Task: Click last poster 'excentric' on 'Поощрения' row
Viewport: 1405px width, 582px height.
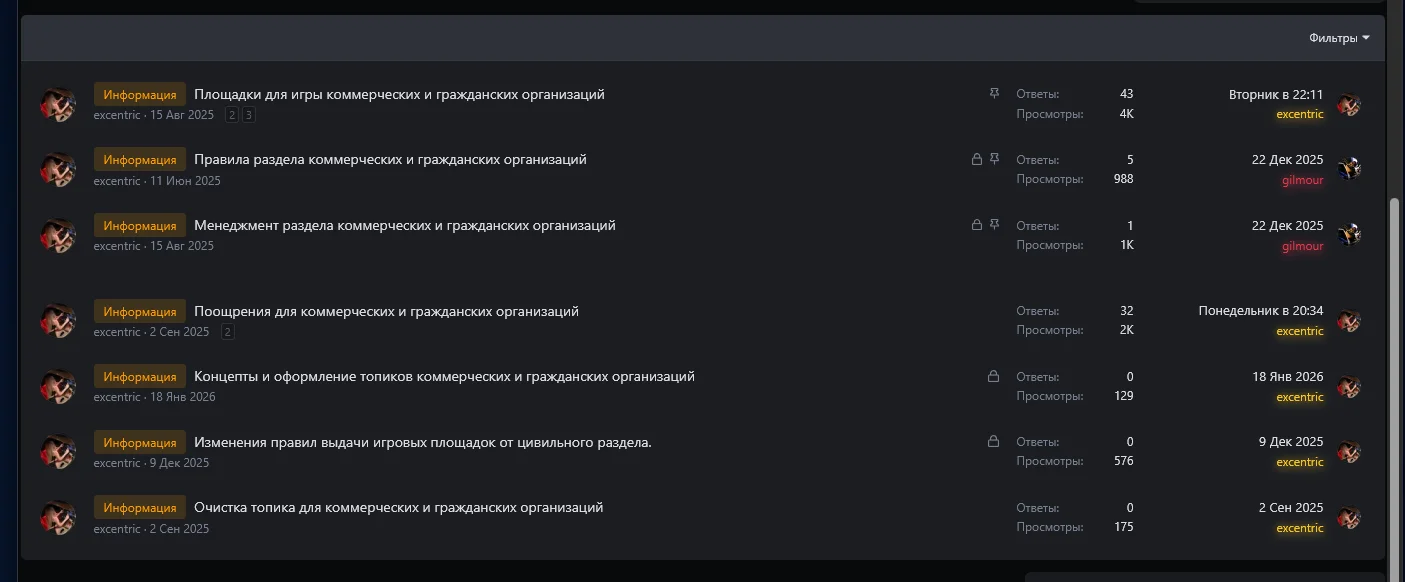Action: click(x=1300, y=331)
